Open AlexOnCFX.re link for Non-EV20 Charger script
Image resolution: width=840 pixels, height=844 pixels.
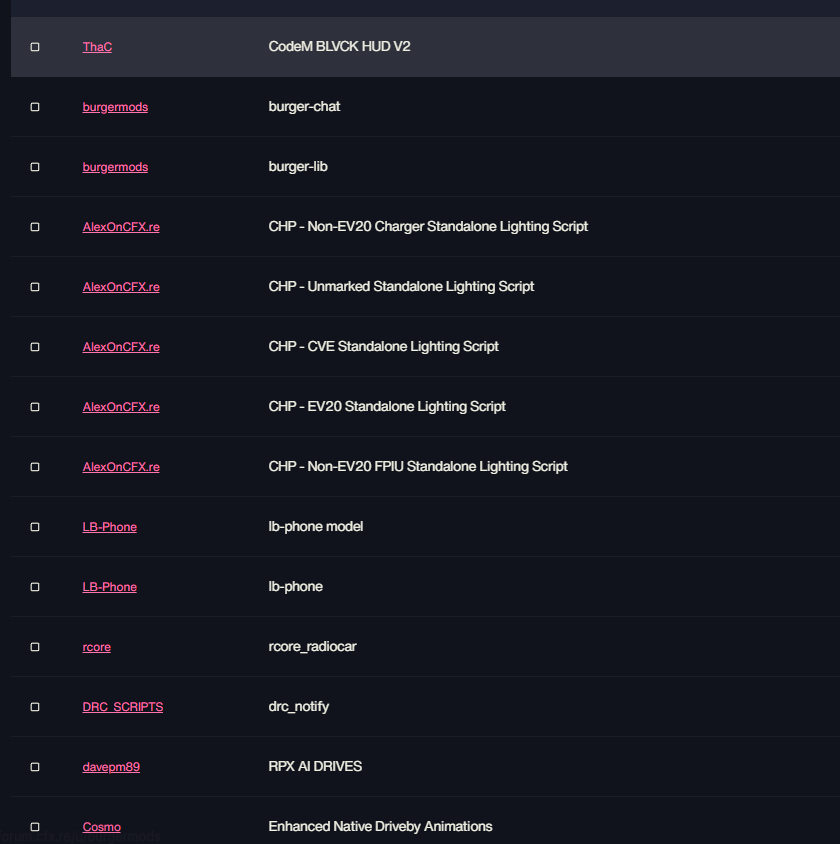(x=121, y=227)
